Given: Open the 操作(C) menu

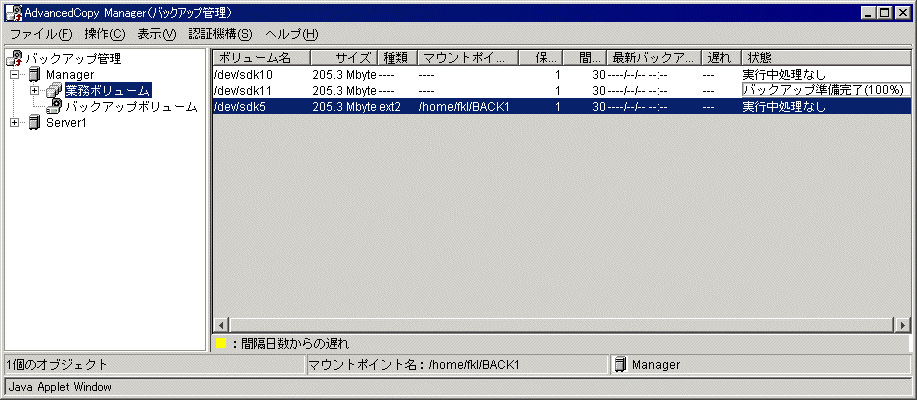Looking at the screenshot, I should pos(105,34).
